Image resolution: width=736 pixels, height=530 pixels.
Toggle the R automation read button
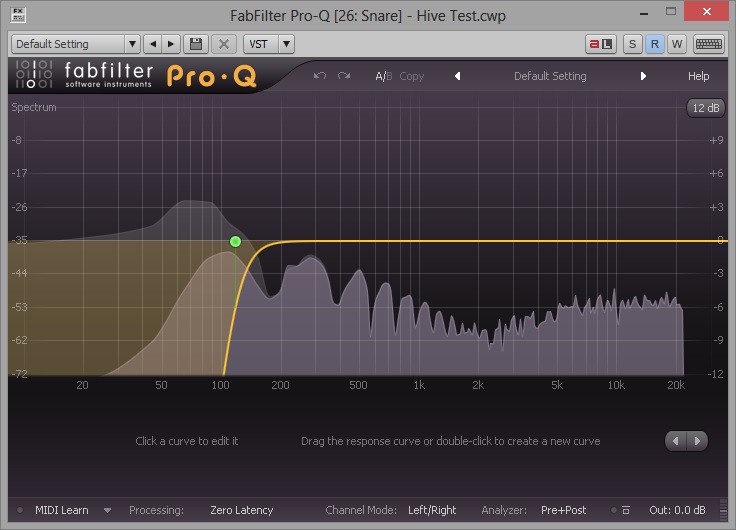click(x=654, y=44)
